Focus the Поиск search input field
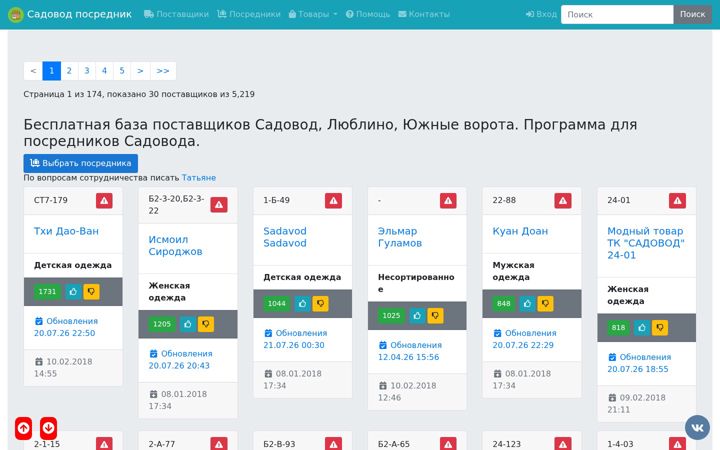The width and height of the screenshot is (720, 450). [x=617, y=14]
